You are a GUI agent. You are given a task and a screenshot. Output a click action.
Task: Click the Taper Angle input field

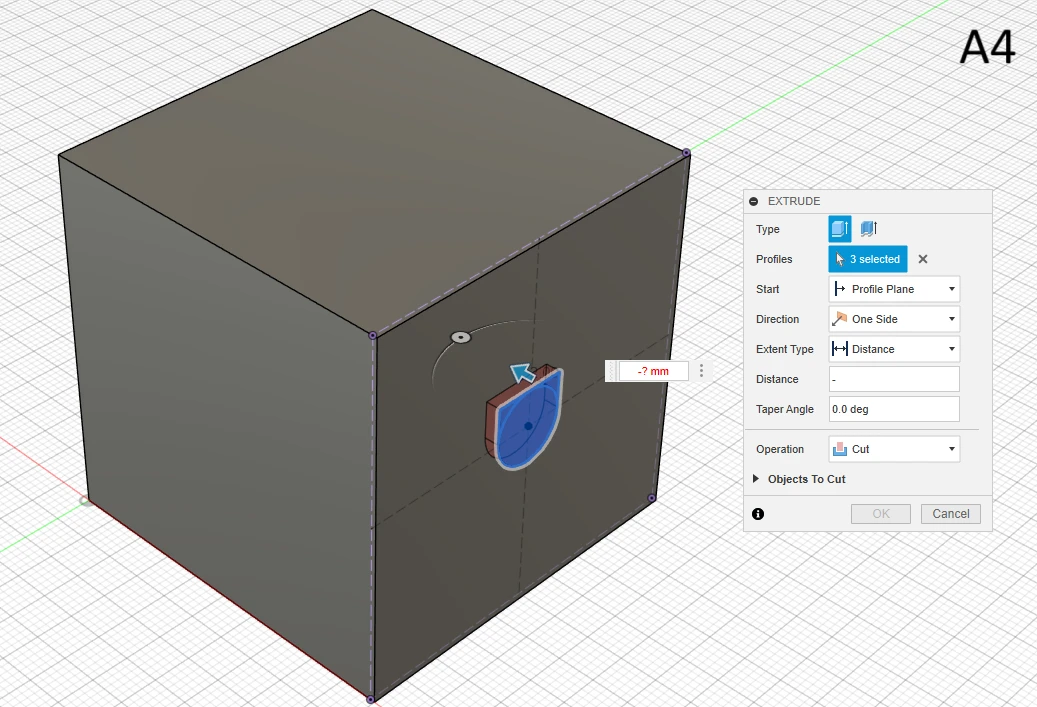point(894,409)
